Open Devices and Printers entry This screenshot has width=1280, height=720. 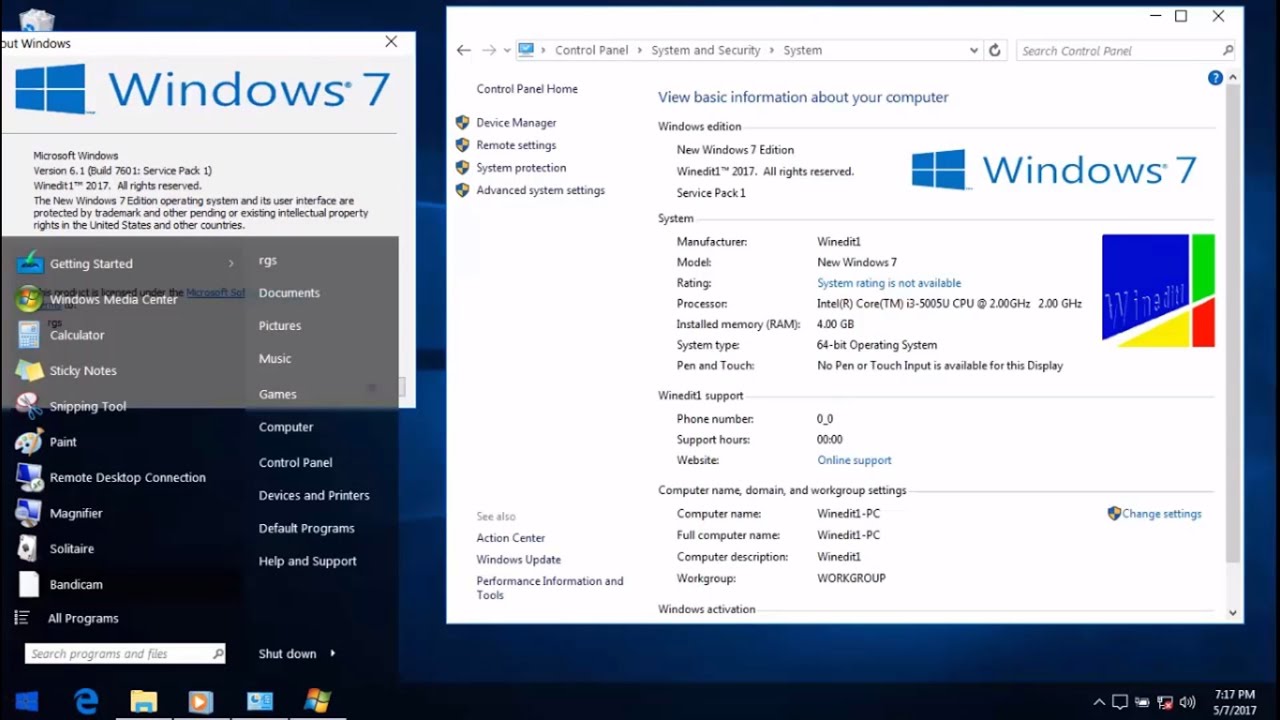tap(314, 495)
